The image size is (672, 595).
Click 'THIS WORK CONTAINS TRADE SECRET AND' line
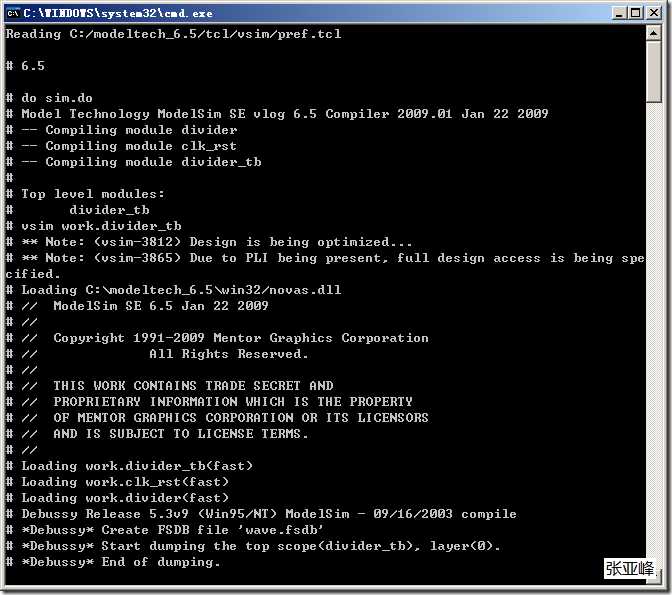pos(169,386)
